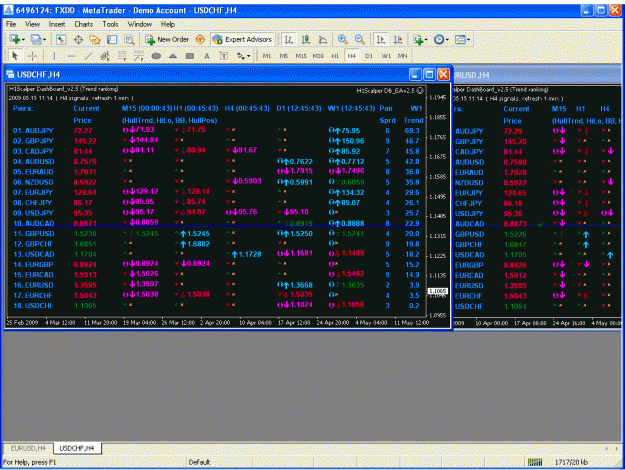The image size is (625, 470).
Task: Open the Navigator folder-star icon
Action: [x=95, y=39]
